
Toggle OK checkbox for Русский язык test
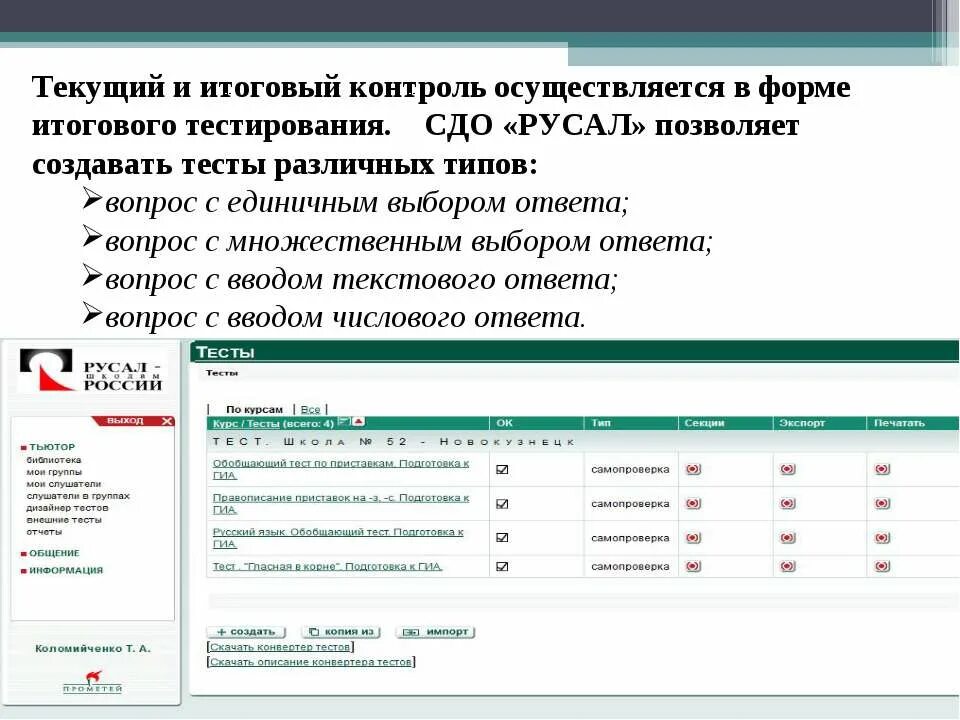click(502, 538)
